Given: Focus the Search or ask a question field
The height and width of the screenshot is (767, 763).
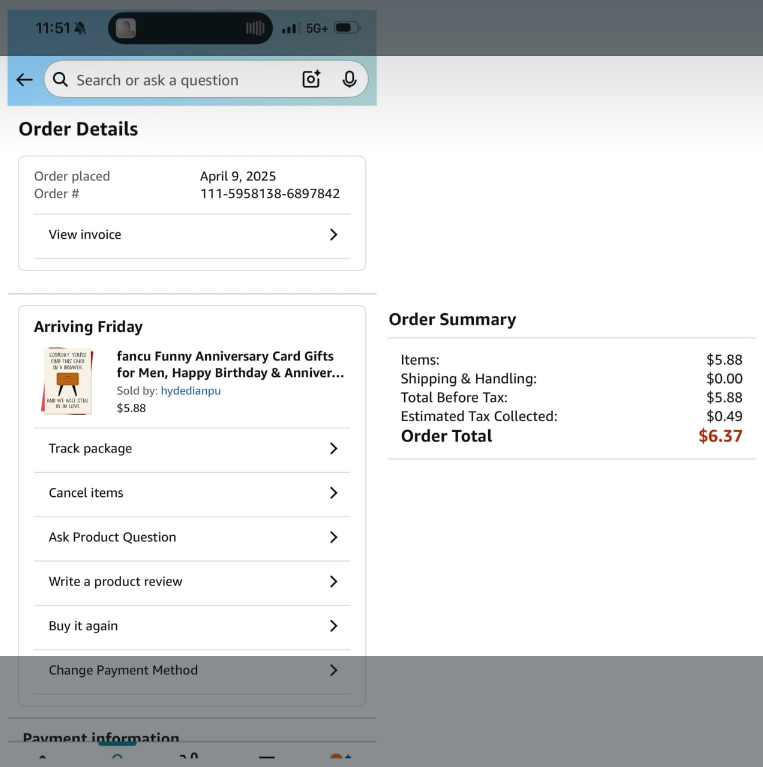Looking at the screenshot, I should pos(180,80).
